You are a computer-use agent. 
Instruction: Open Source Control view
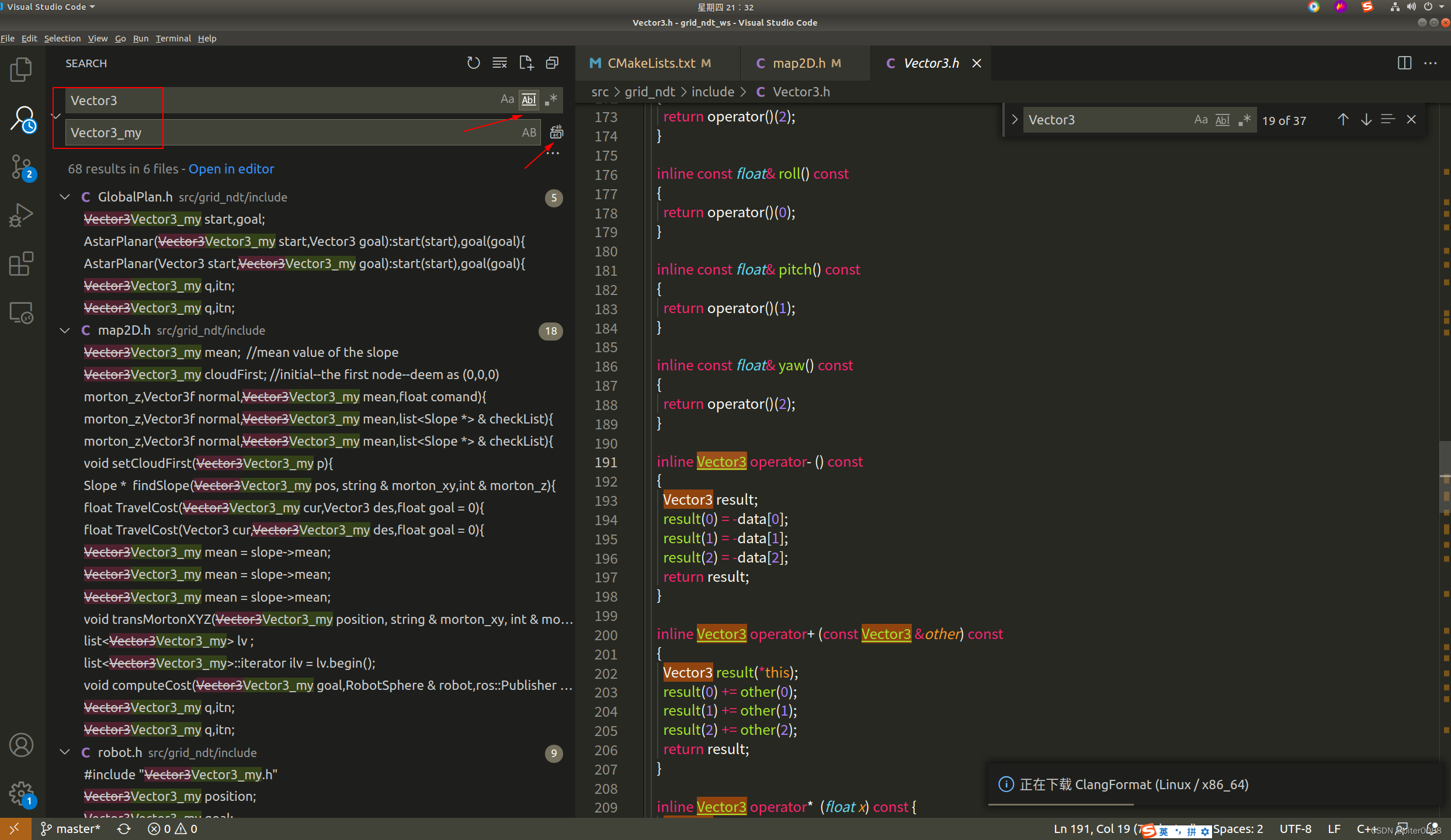22,167
